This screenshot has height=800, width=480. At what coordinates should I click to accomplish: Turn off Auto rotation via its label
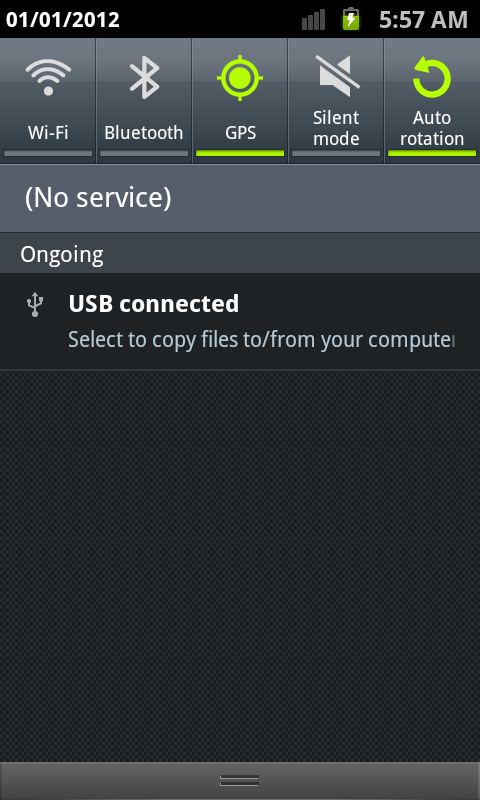pyautogui.click(x=432, y=128)
